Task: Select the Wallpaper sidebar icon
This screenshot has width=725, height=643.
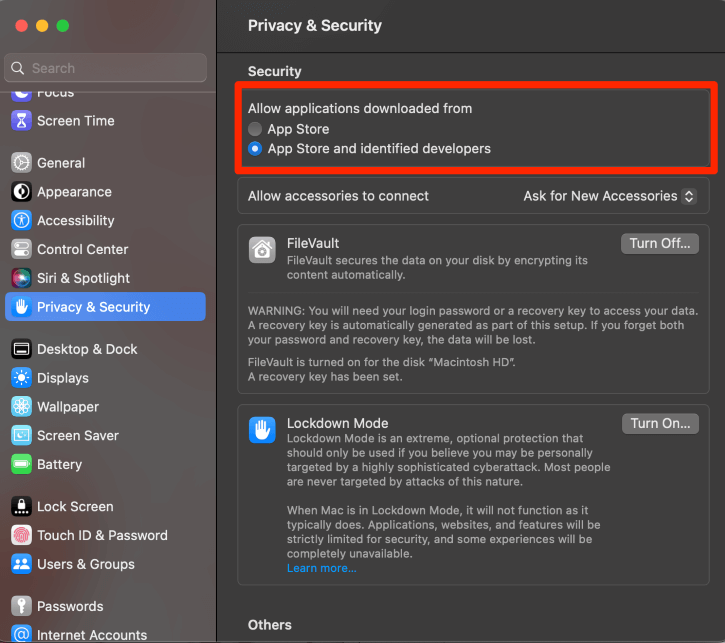Action: [x=21, y=407]
